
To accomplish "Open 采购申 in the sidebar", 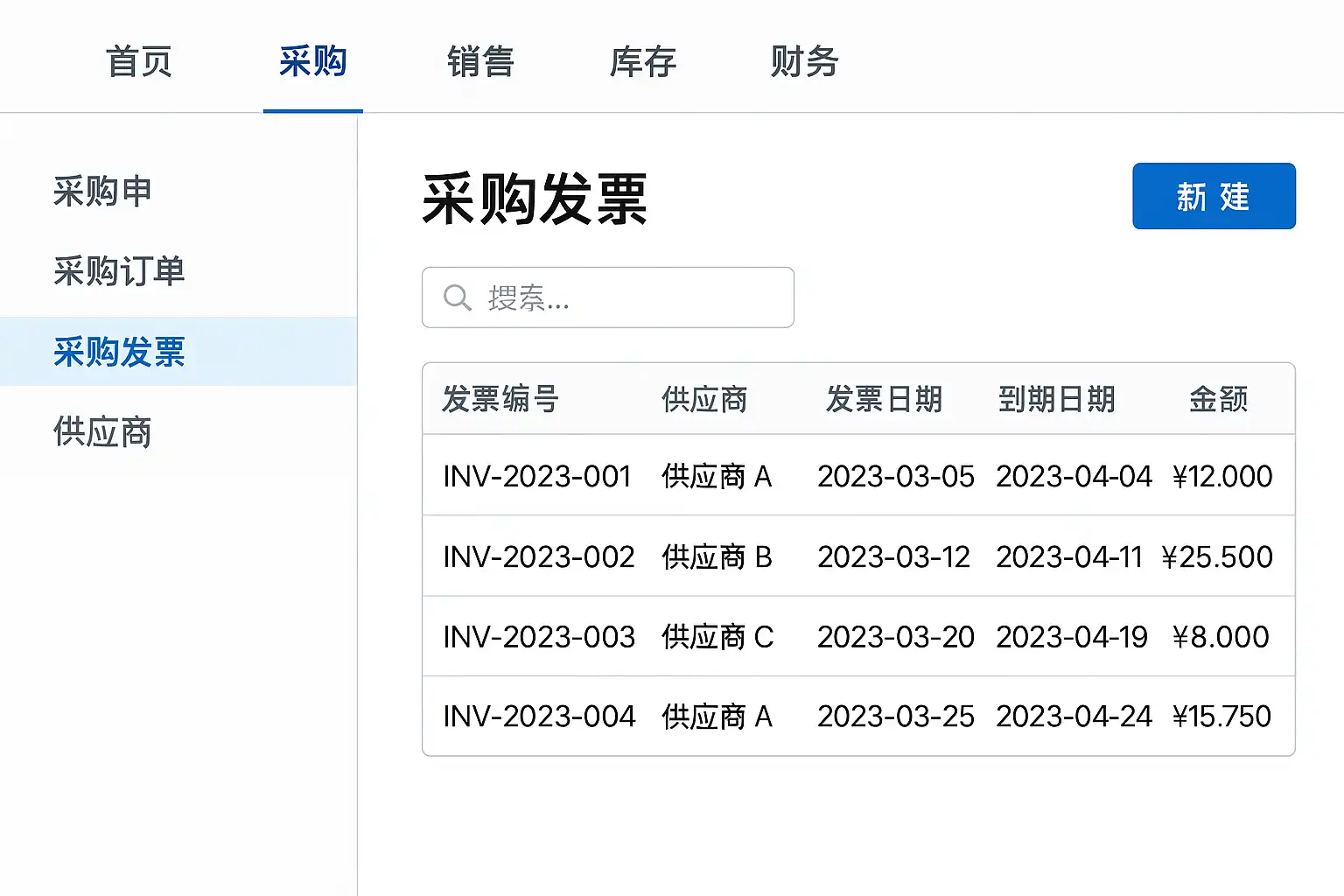I will [102, 192].
